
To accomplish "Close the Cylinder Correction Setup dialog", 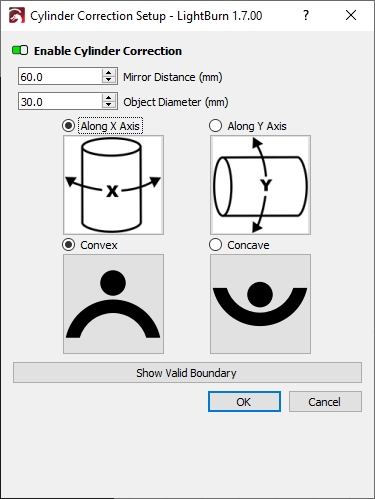I will (351, 15).
